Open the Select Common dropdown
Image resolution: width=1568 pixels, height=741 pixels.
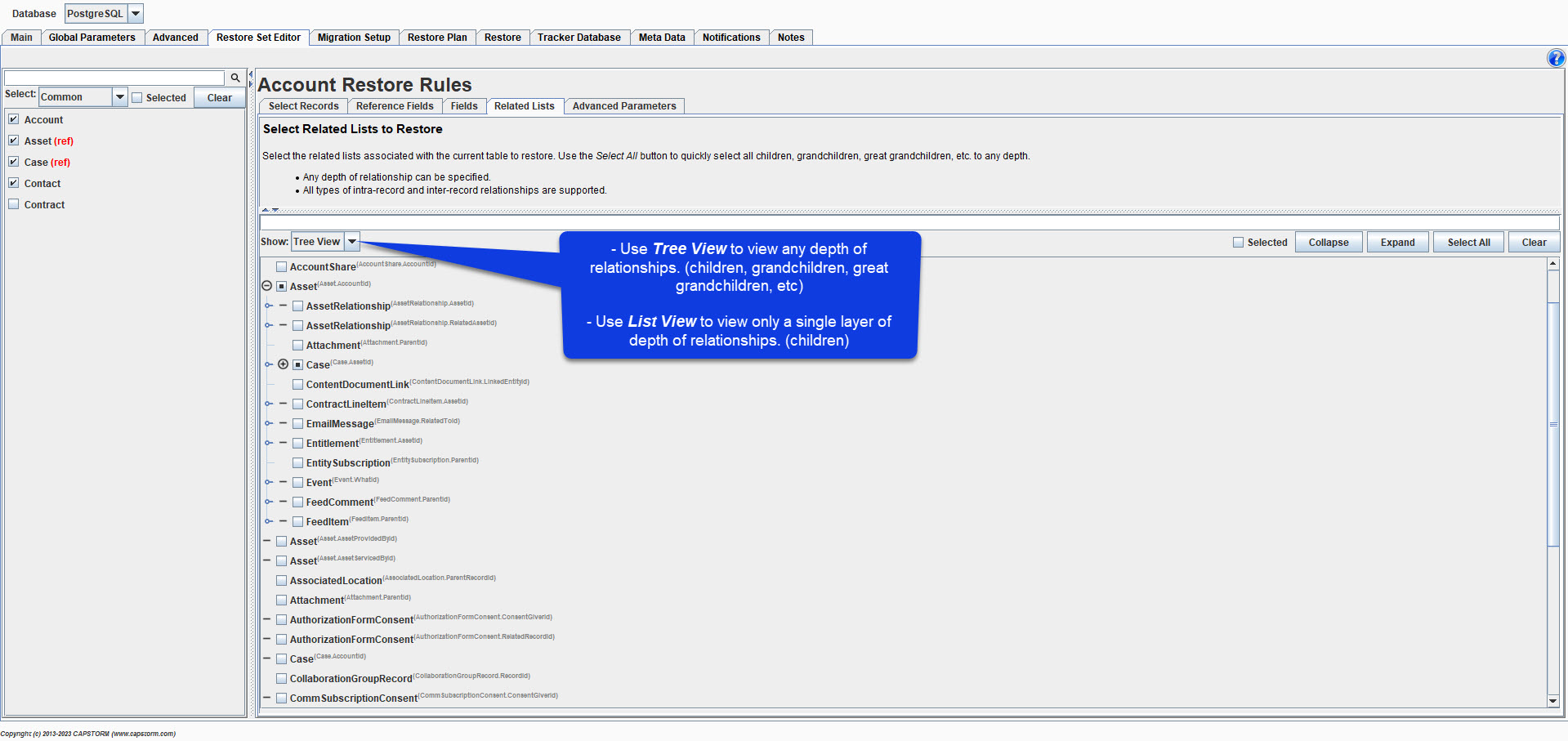(x=120, y=97)
